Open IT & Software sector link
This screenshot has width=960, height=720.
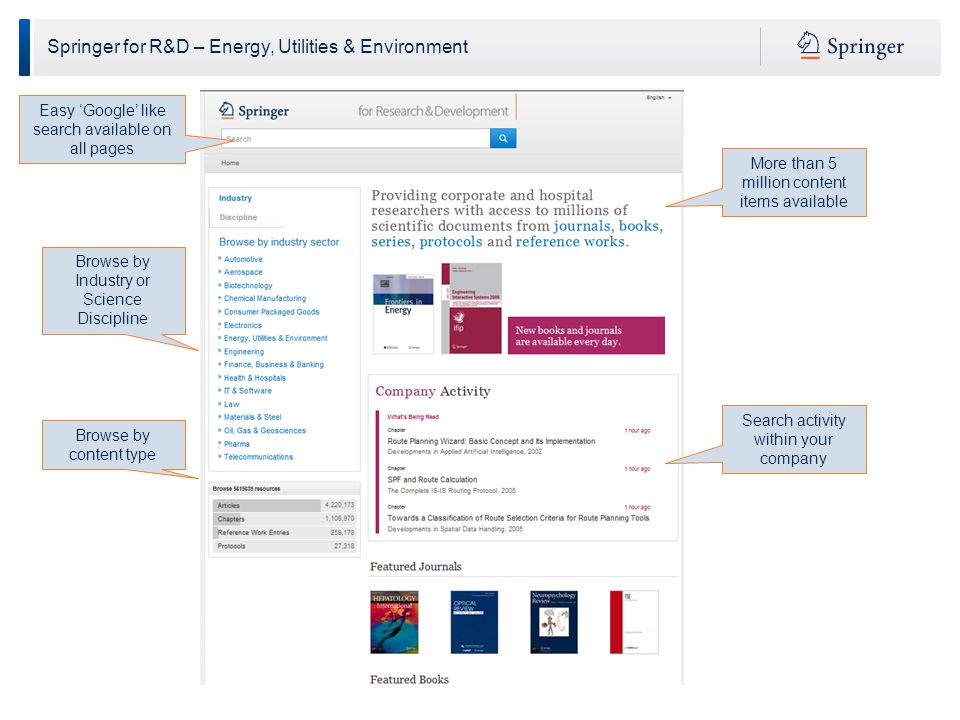247,391
